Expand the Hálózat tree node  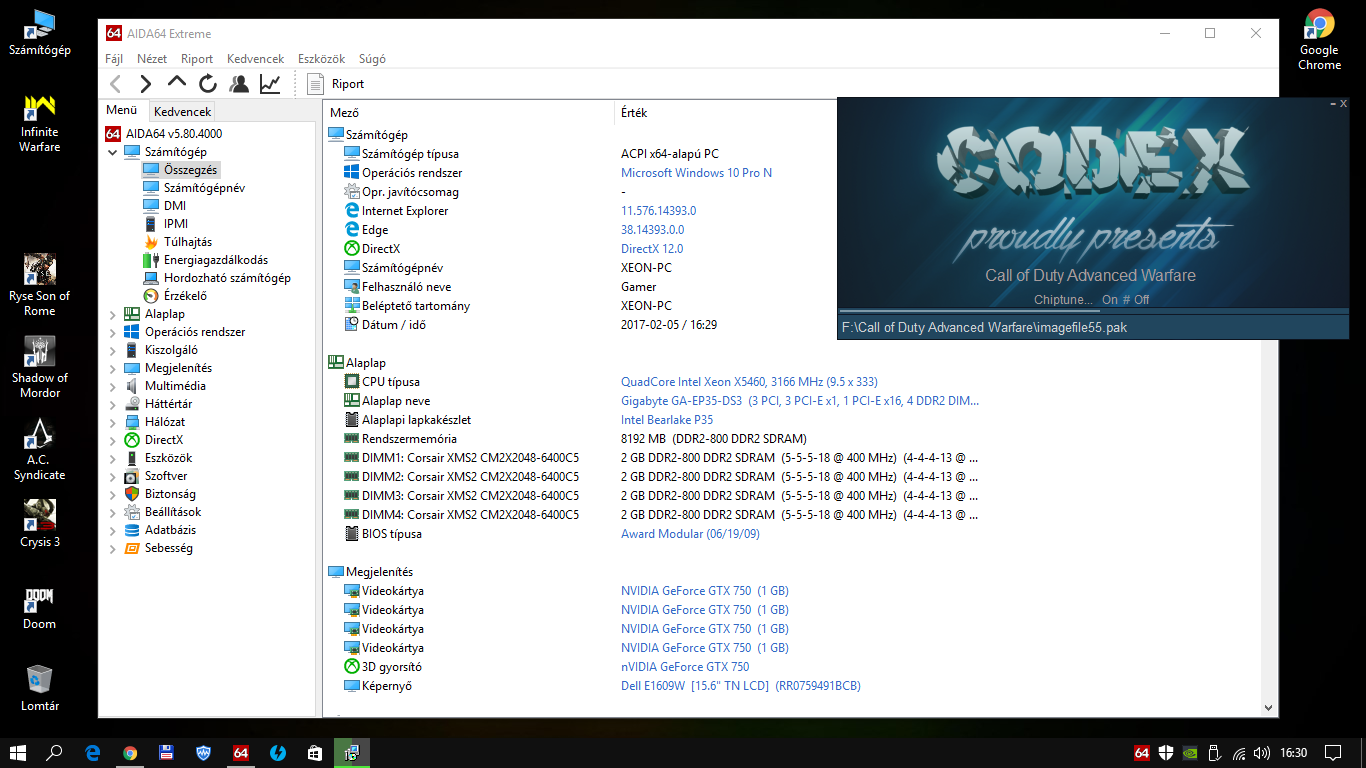pyautogui.click(x=112, y=422)
